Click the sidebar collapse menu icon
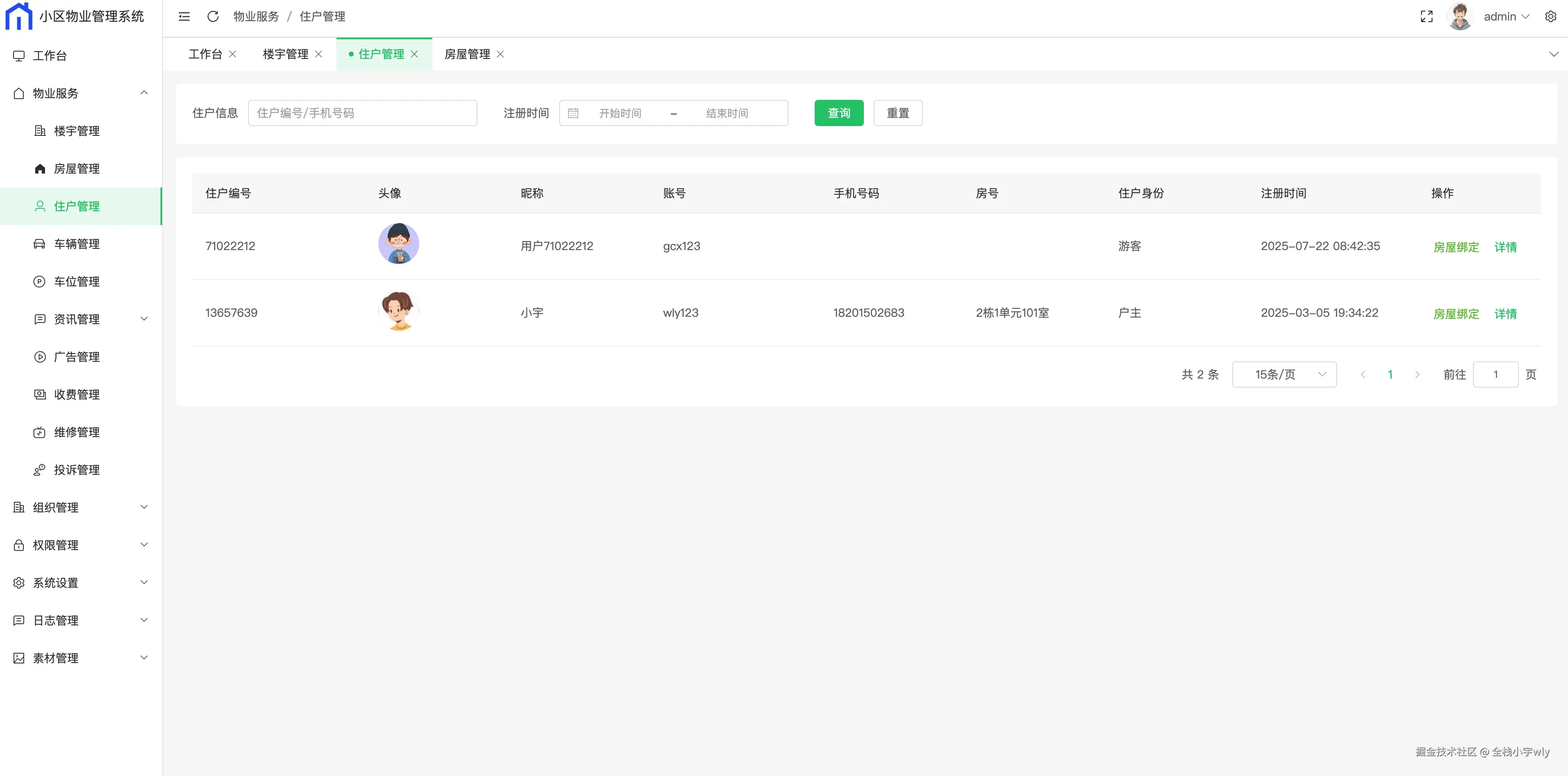This screenshot has width=1568, height=776. [184, 16]
